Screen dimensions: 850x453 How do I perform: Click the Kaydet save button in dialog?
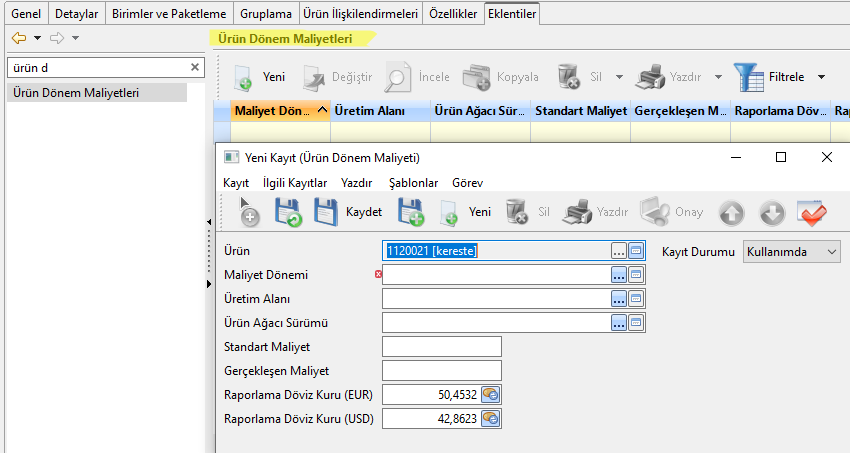tap(349, 212)
